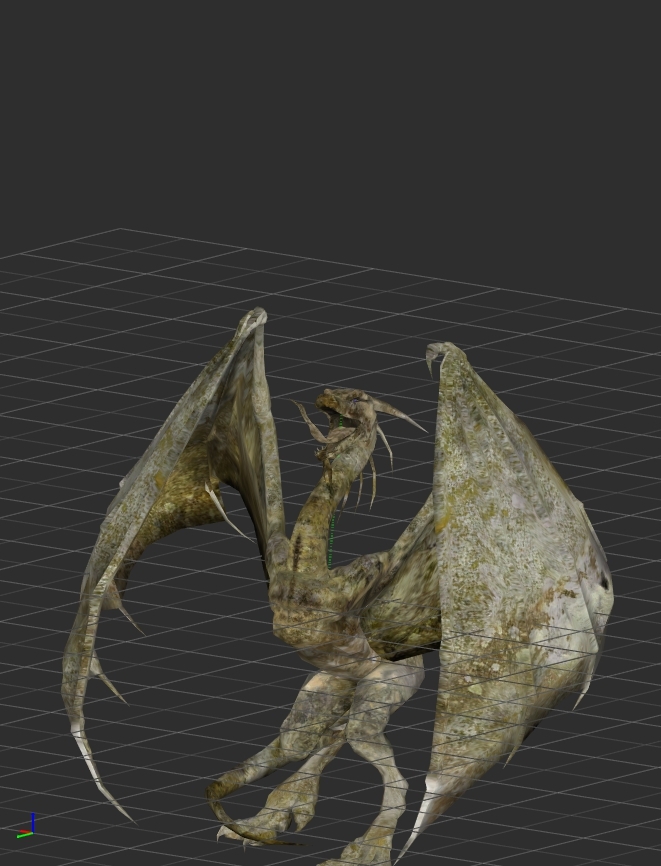
Task: Click empty dark background above the grid
Action: pos(330,100)
